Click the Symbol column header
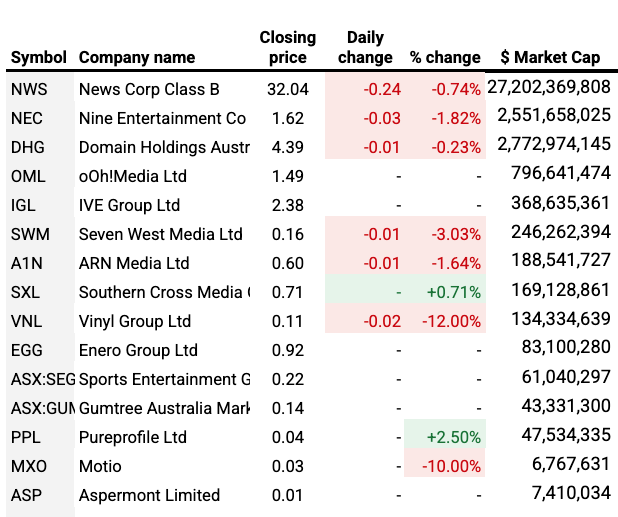618x517 pixels. pos(38,57)
